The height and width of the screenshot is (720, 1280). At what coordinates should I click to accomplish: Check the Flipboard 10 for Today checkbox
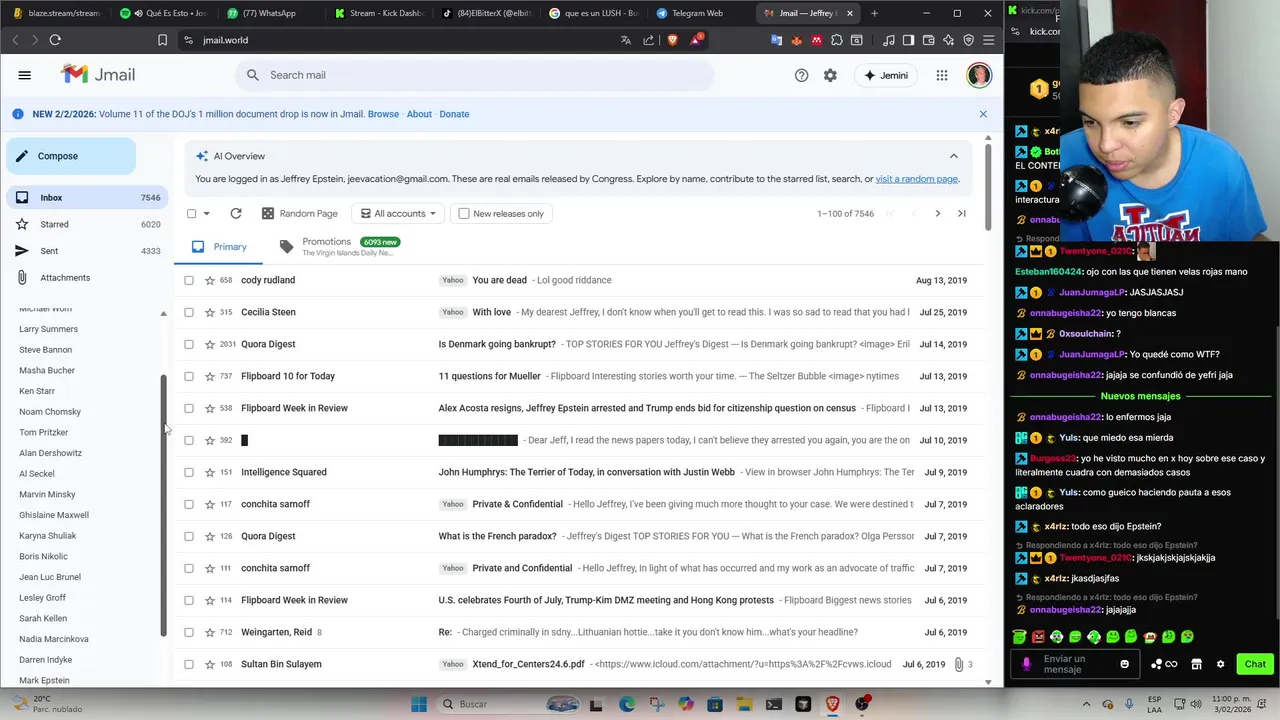pyautogui.click(x=189, y=376)
